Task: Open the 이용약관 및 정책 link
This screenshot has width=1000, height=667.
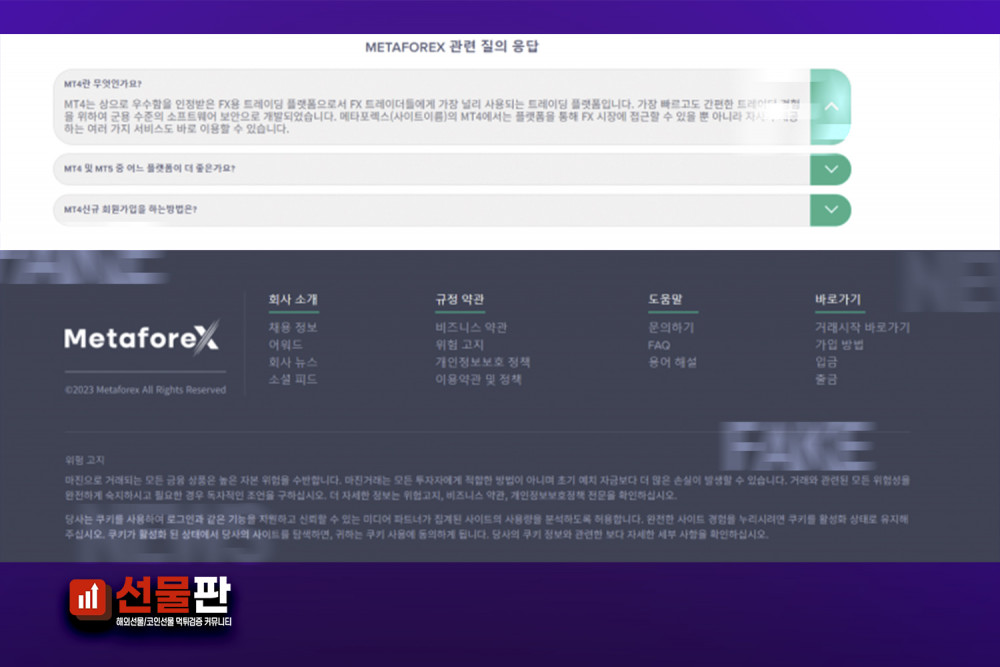Action: click(x=478, y=380)
